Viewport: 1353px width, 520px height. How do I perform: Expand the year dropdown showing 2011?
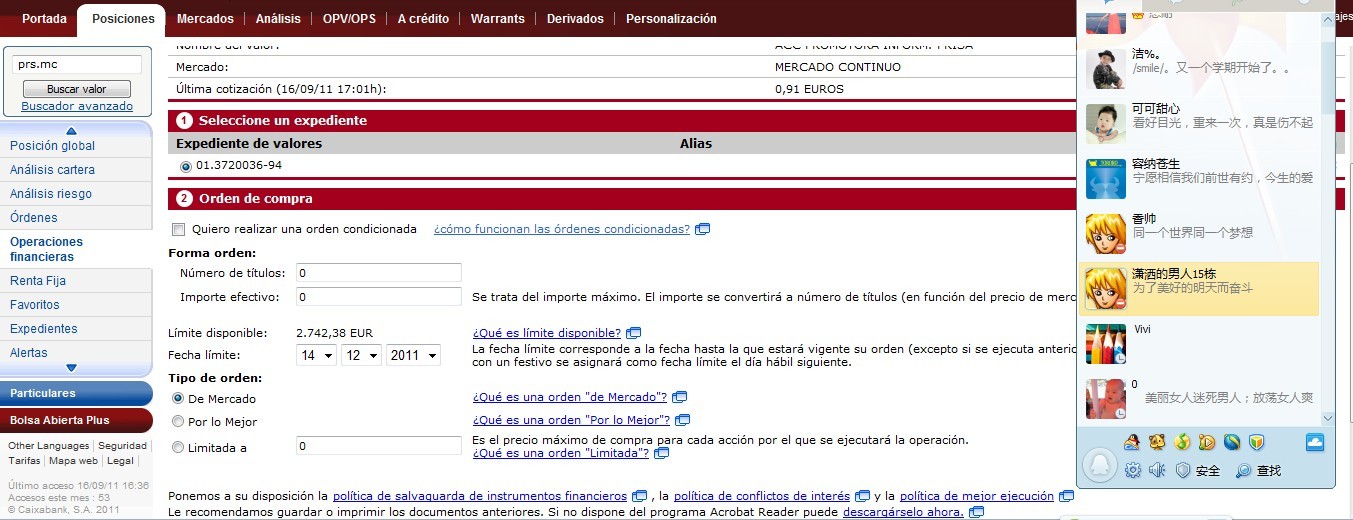coord(413,355)
